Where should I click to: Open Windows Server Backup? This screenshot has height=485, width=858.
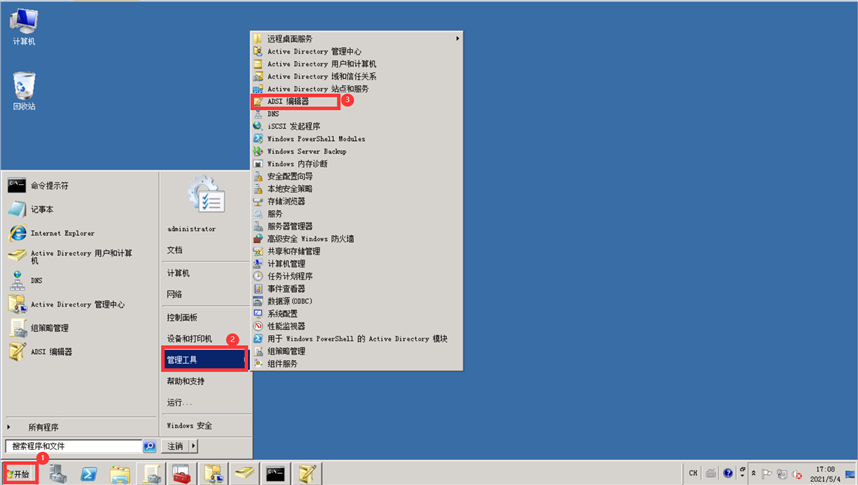[x=356, y=152]
